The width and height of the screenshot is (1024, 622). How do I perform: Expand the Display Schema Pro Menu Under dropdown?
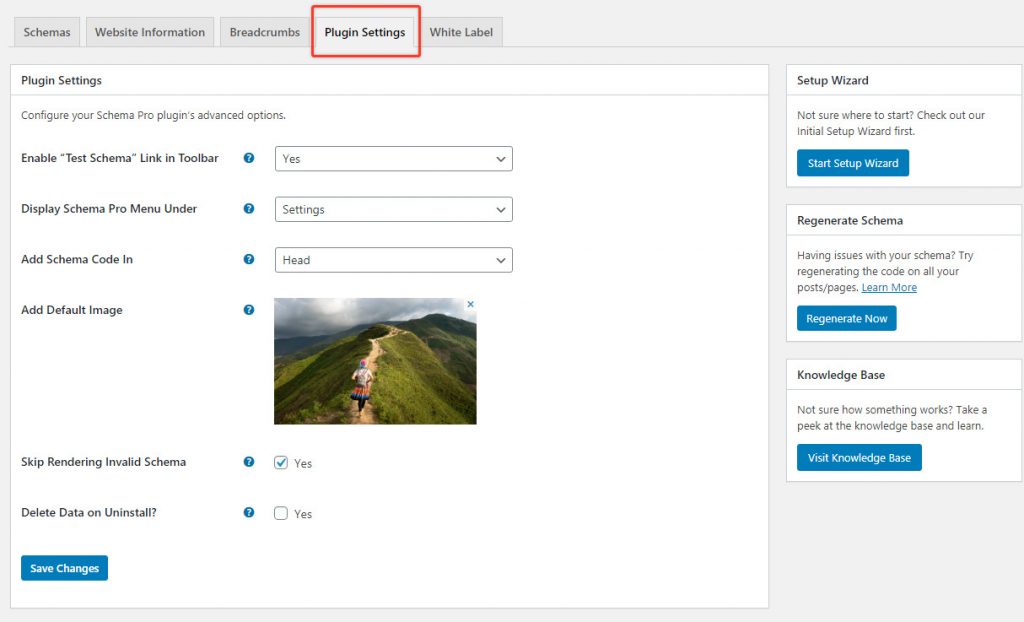(x=393, y=209)
